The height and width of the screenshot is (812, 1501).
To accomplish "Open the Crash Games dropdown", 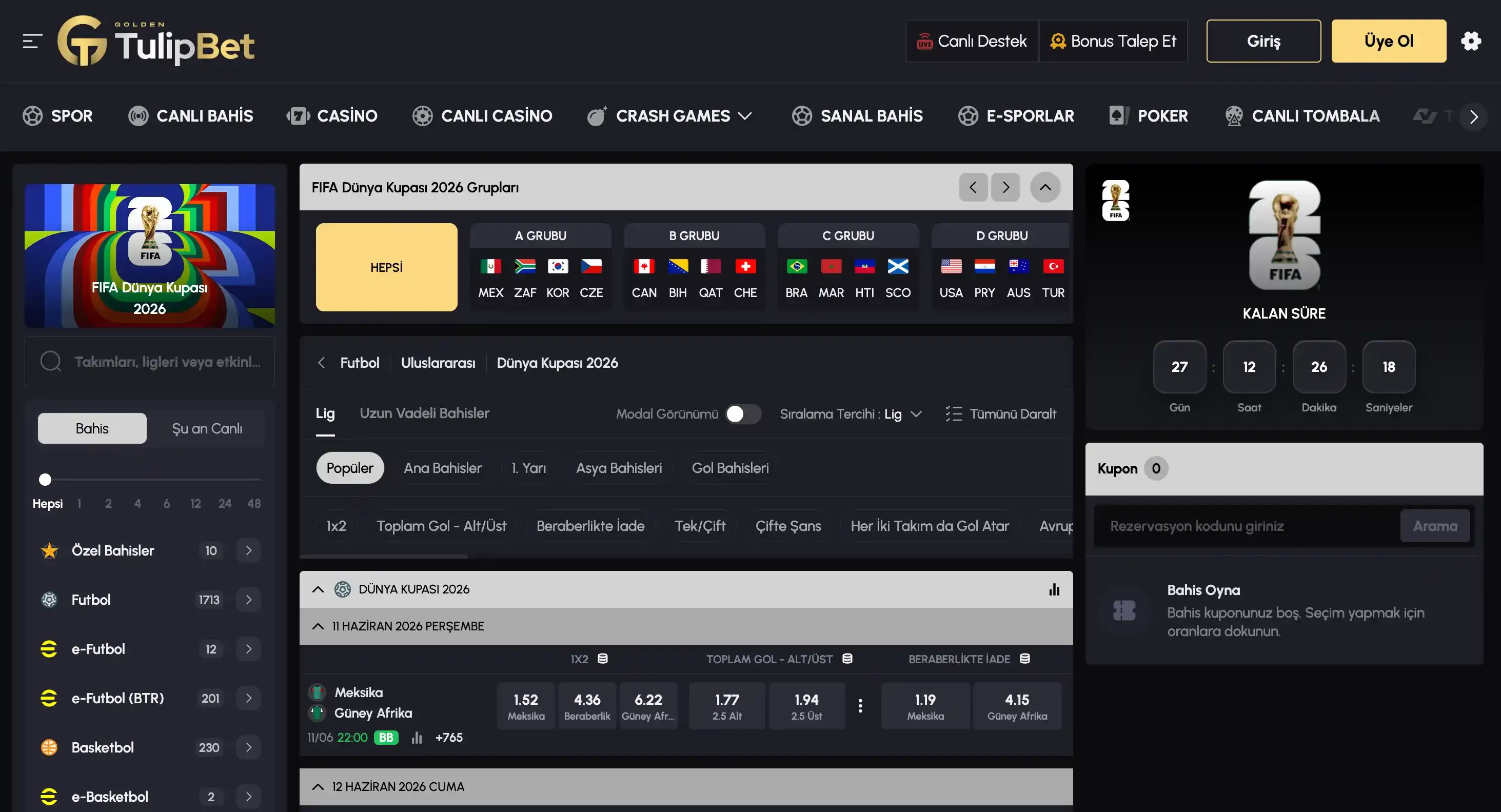I will [x=670, y=116].
